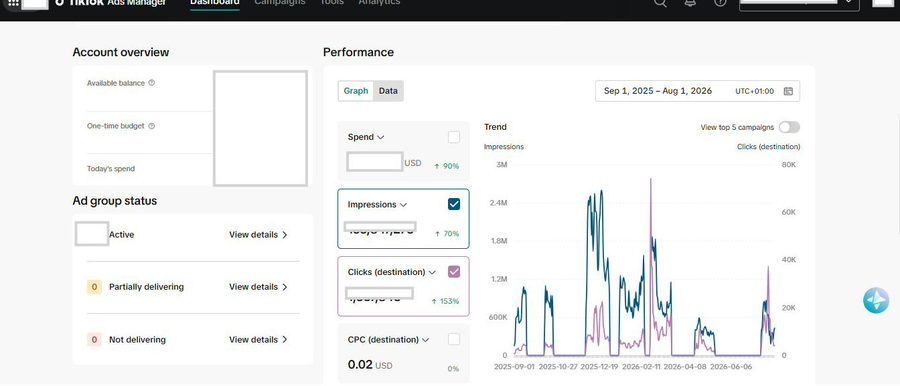
Task: Click chevron arrow beside Active View details
Action: coord(285,235)
